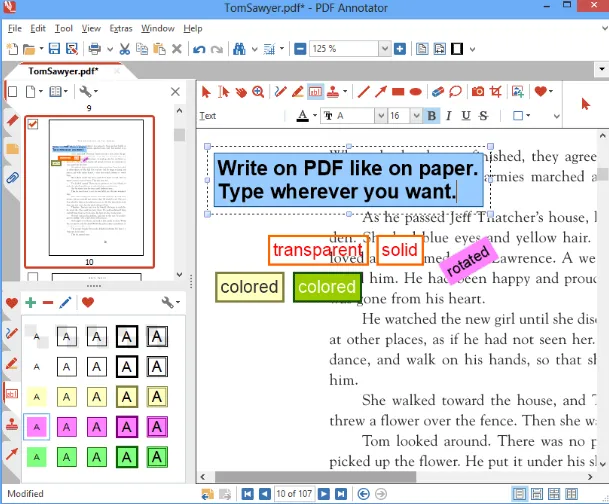The image size is (609, 504).
Task: Choose the large green bordered text style
Action: (127, 457)
